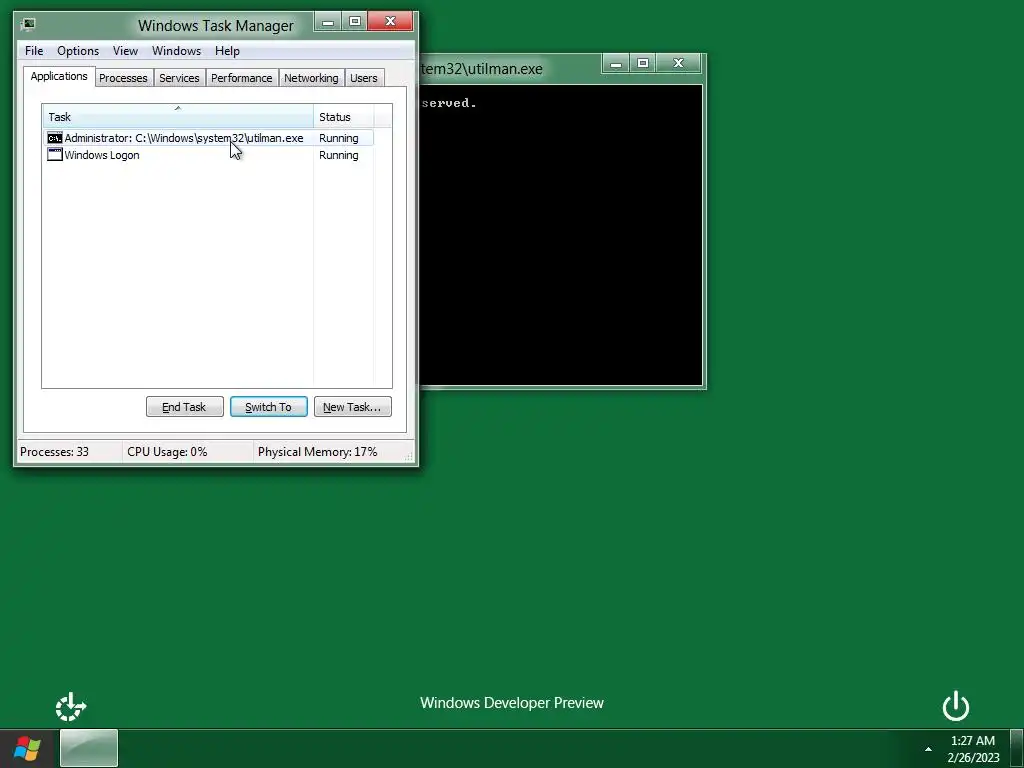Click the End Task button
Image resolution: width=1024 pixels, height=768 pixels.
[x=185, y=407]
